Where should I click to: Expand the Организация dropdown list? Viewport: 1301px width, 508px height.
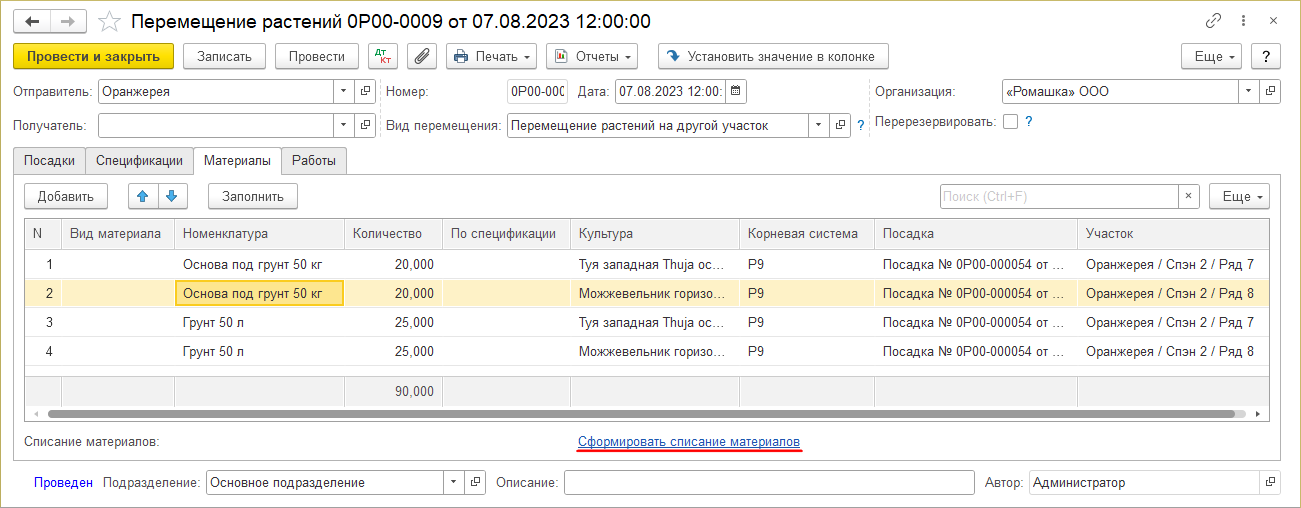(x=1248, y=92)
